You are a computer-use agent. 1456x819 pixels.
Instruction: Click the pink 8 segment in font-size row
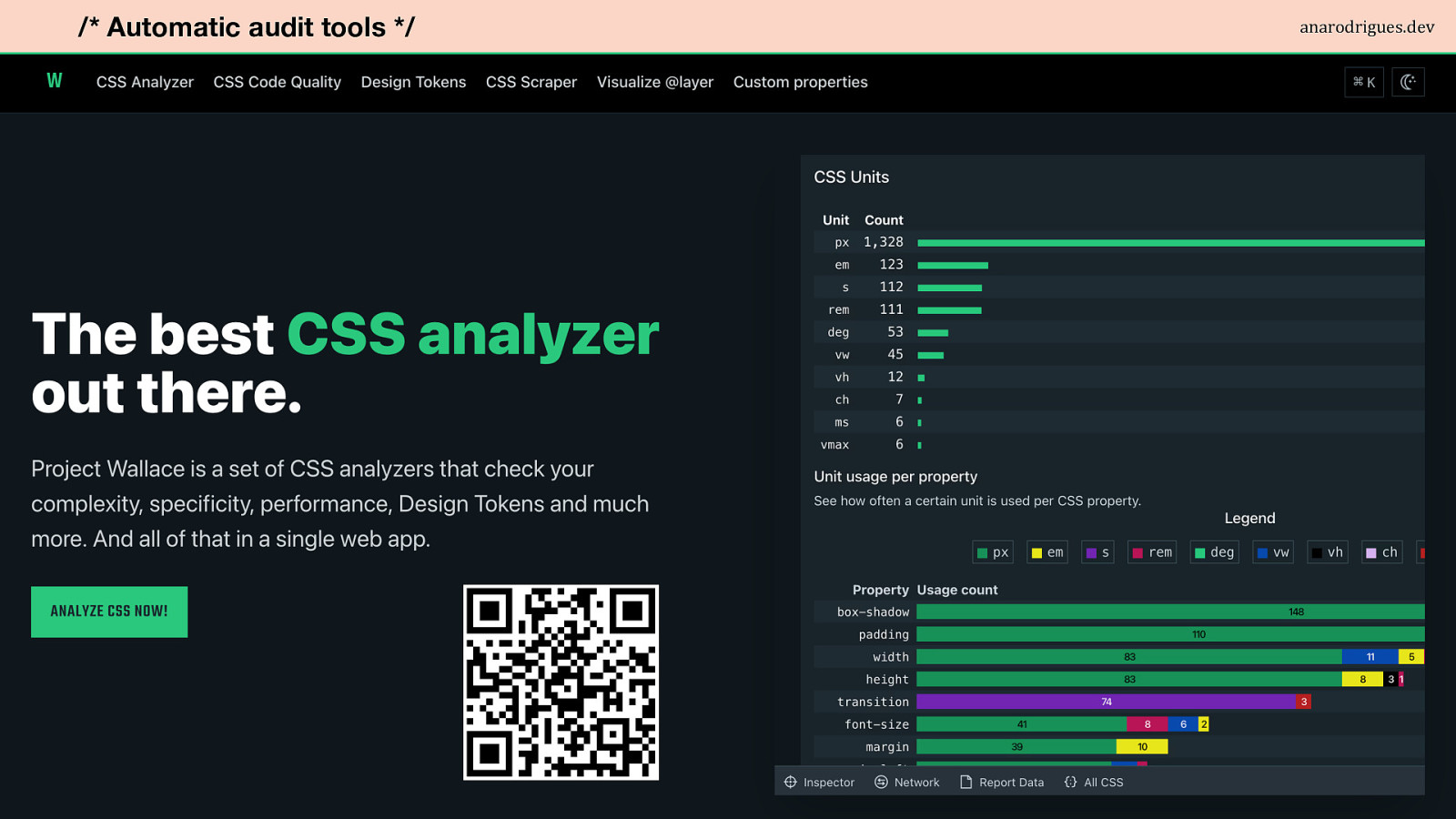pos(1147,724)
